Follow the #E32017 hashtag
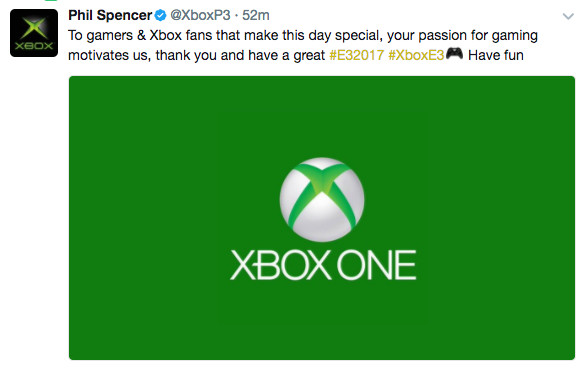Image resolution: width=584 pixels, height=371 pixels. tap(356, 55)
